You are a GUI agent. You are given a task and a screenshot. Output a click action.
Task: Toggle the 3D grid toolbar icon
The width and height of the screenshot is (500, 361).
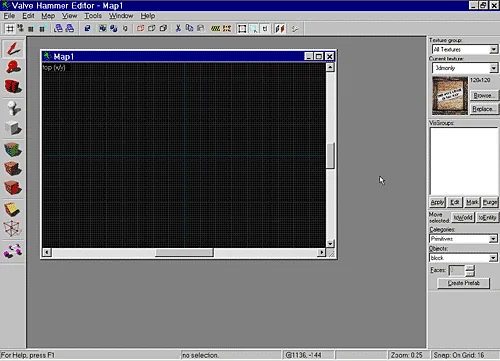(20, 29)
